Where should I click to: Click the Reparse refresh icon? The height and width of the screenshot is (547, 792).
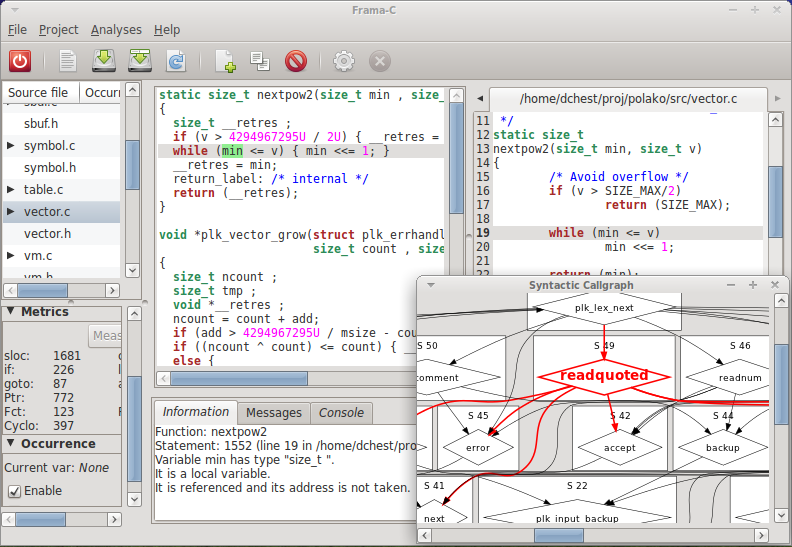coord(176,61)
